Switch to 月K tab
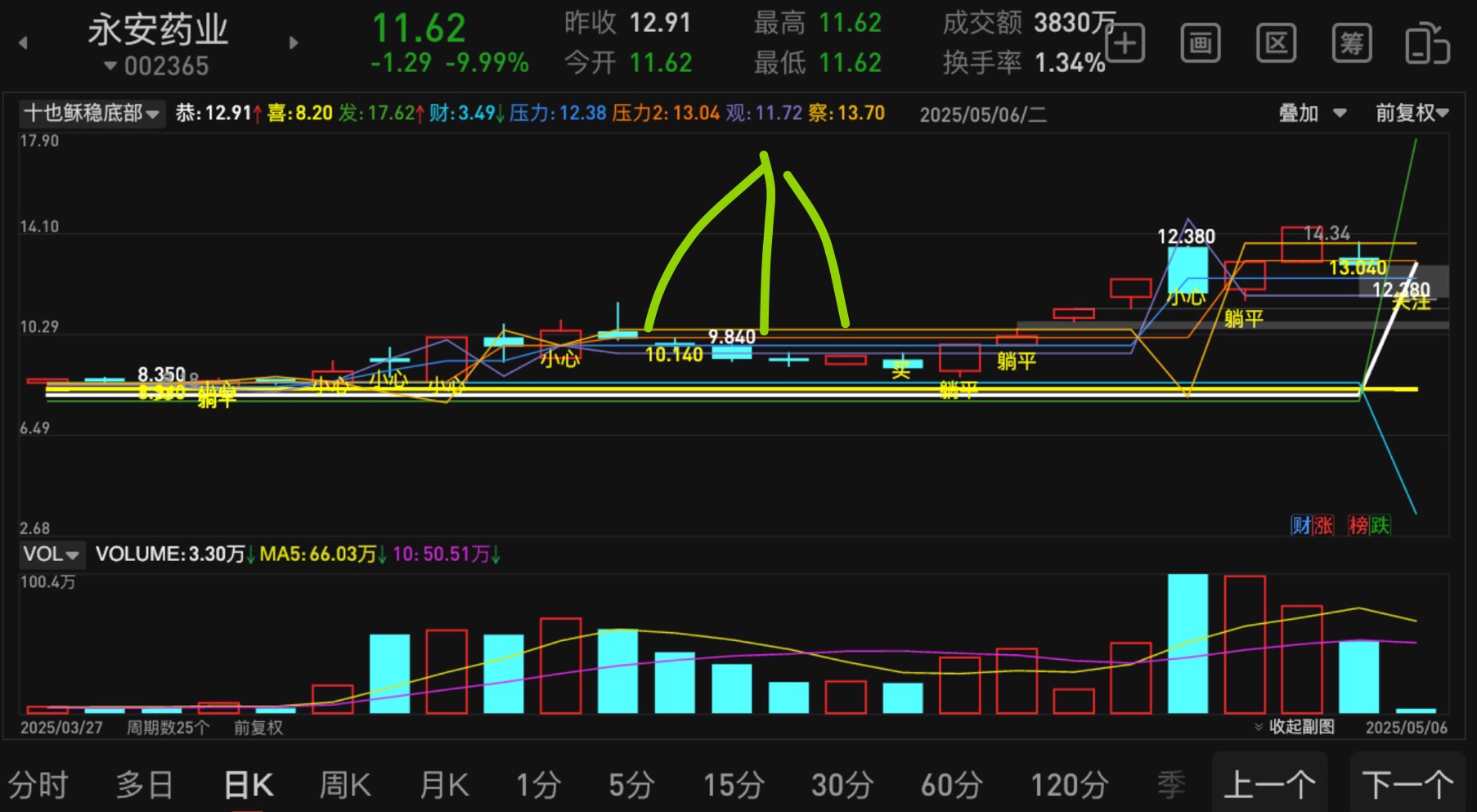This screenshot has width=1477, height=812. 444,785
